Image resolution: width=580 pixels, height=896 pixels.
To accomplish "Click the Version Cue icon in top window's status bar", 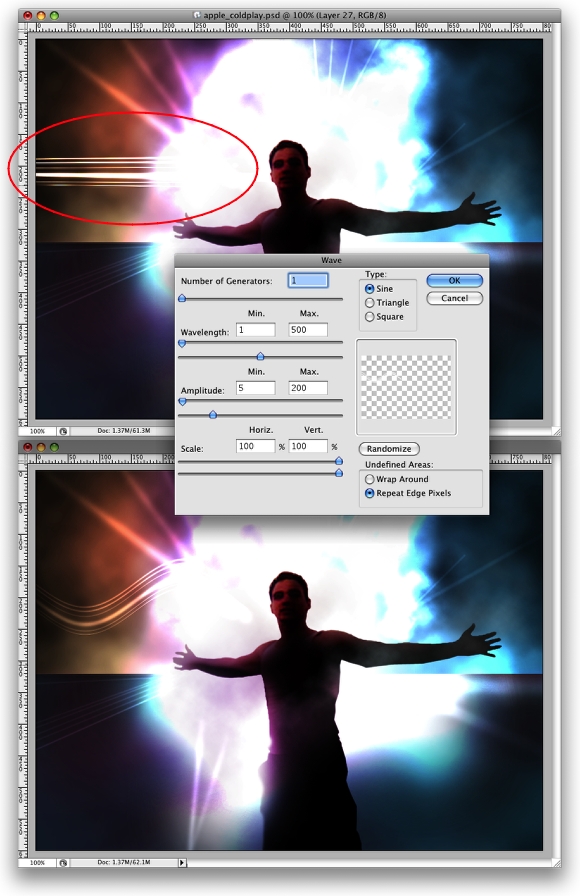I will [63, 431].
